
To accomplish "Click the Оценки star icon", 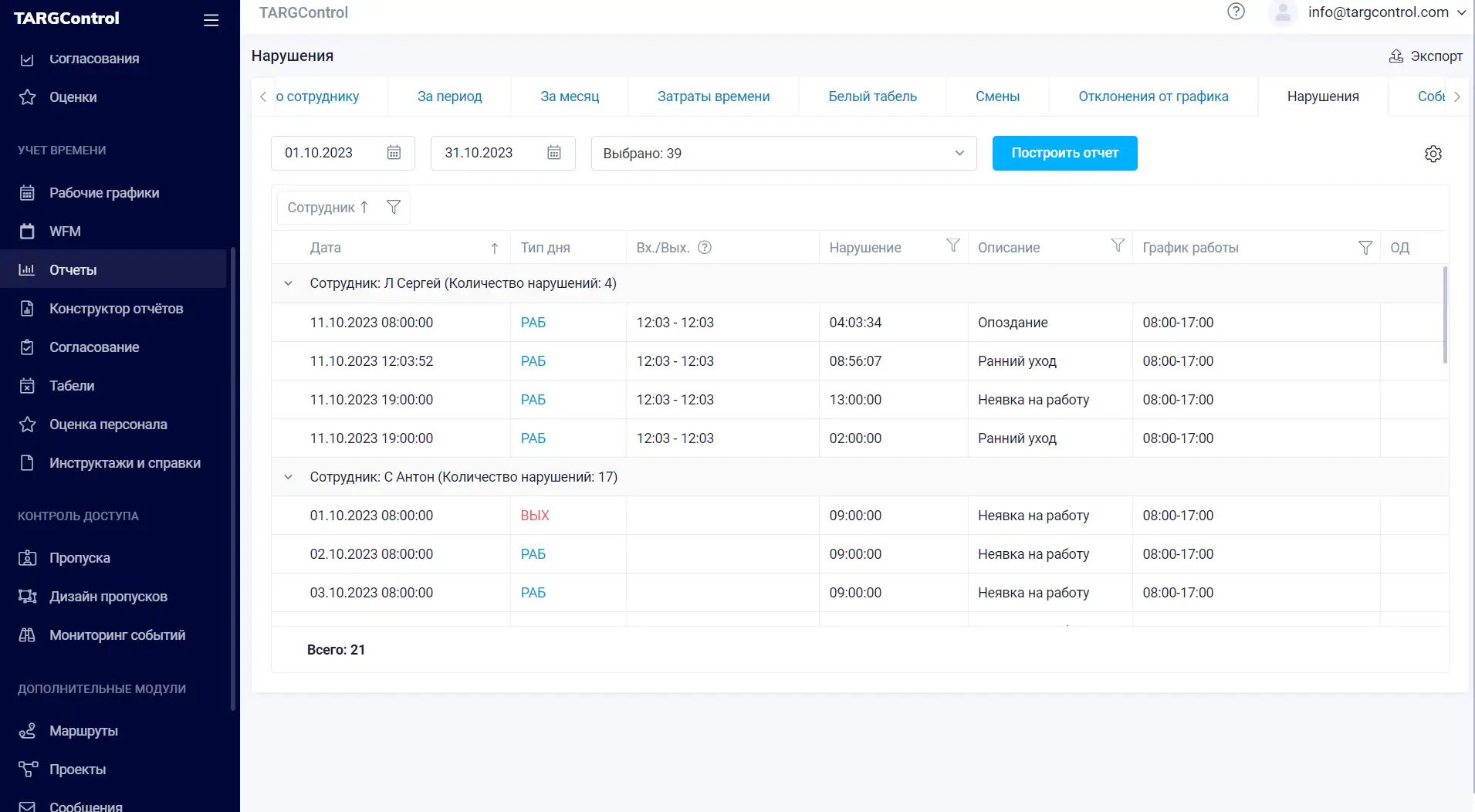I will tap(27, 97).
